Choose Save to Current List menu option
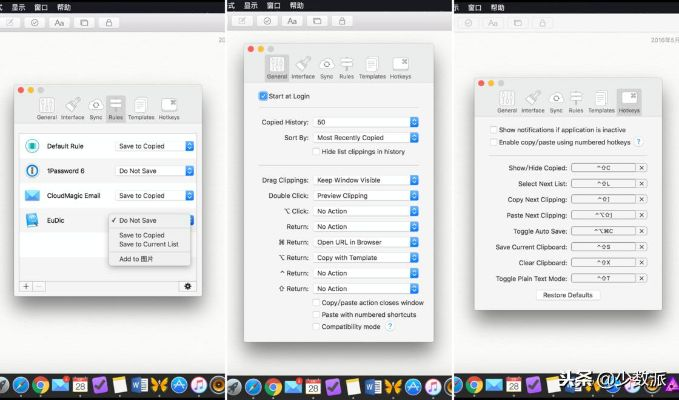The width and height of the screenshot is (679, 400). (148, 244)
